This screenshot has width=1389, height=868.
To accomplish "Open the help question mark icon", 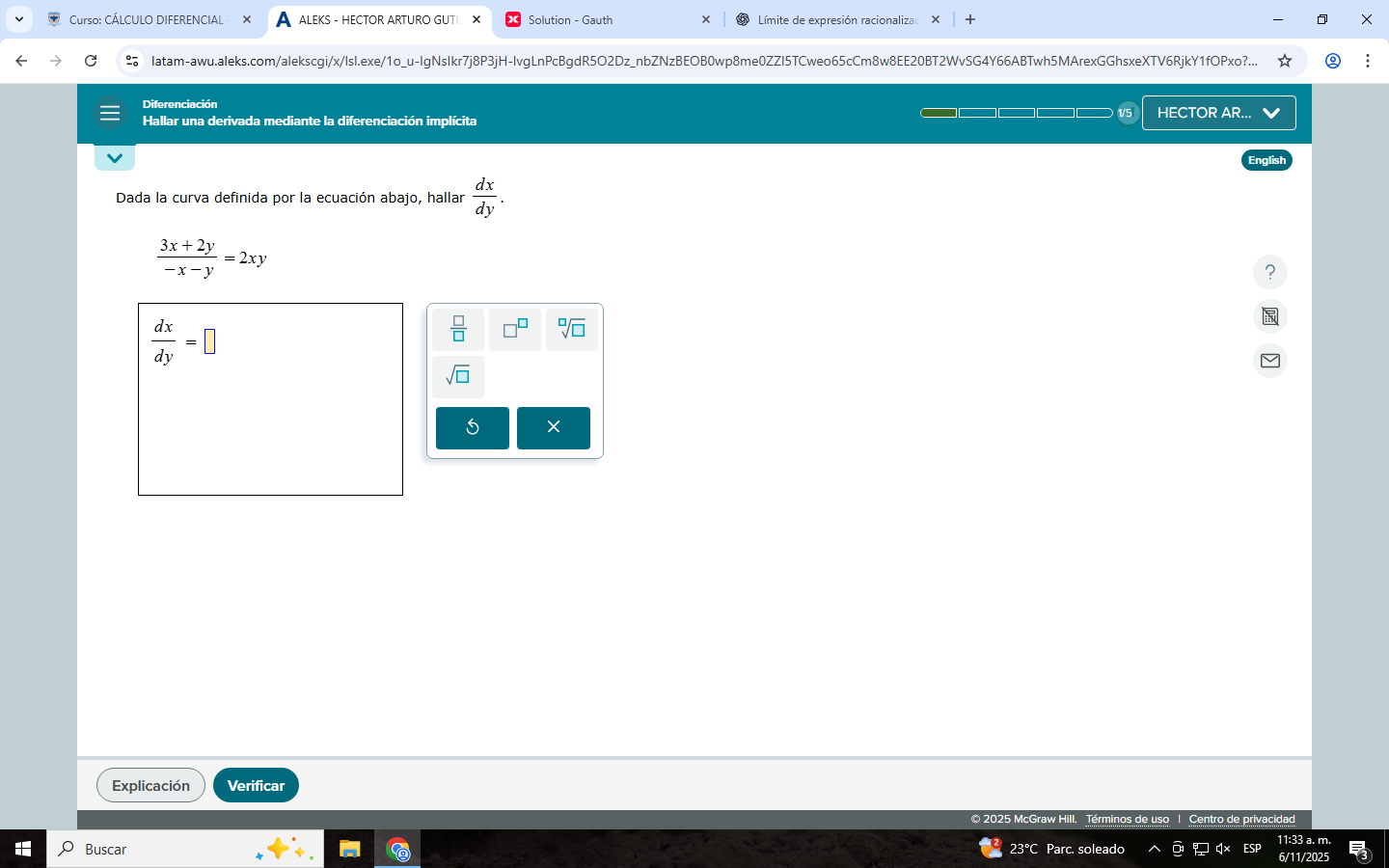I will click(1269, 272).
